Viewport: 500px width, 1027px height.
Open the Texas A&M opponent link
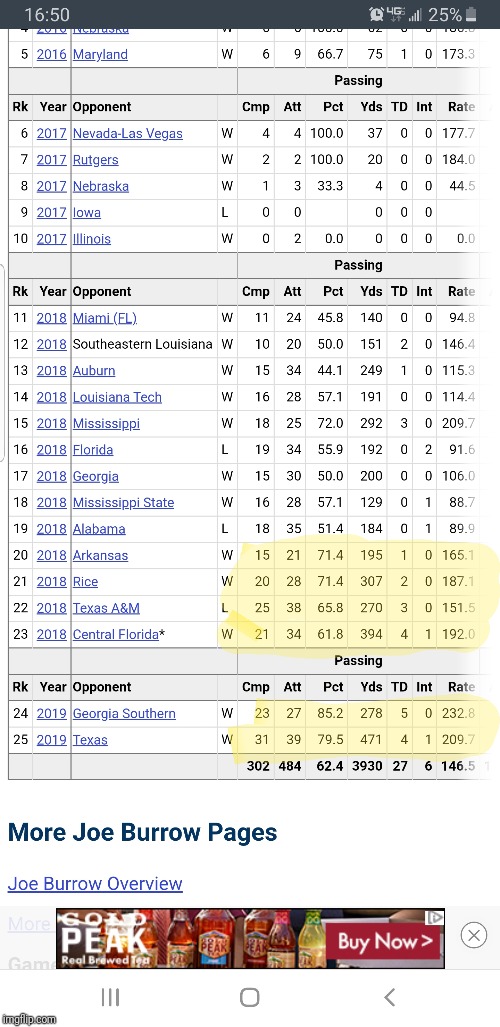(x=106, y=608)
